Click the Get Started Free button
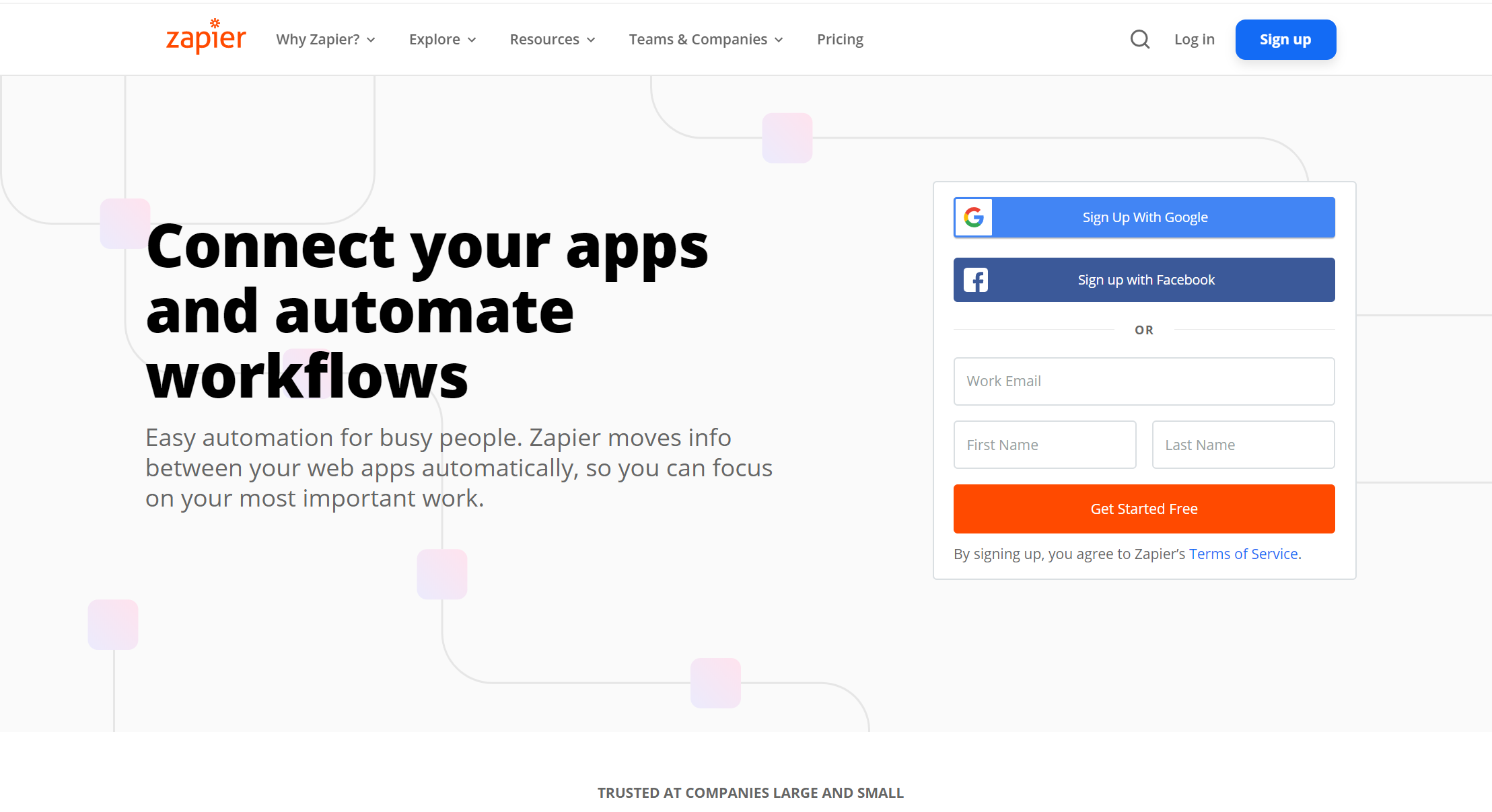This screenshot has width=1492, height=812. [1144, 509]
